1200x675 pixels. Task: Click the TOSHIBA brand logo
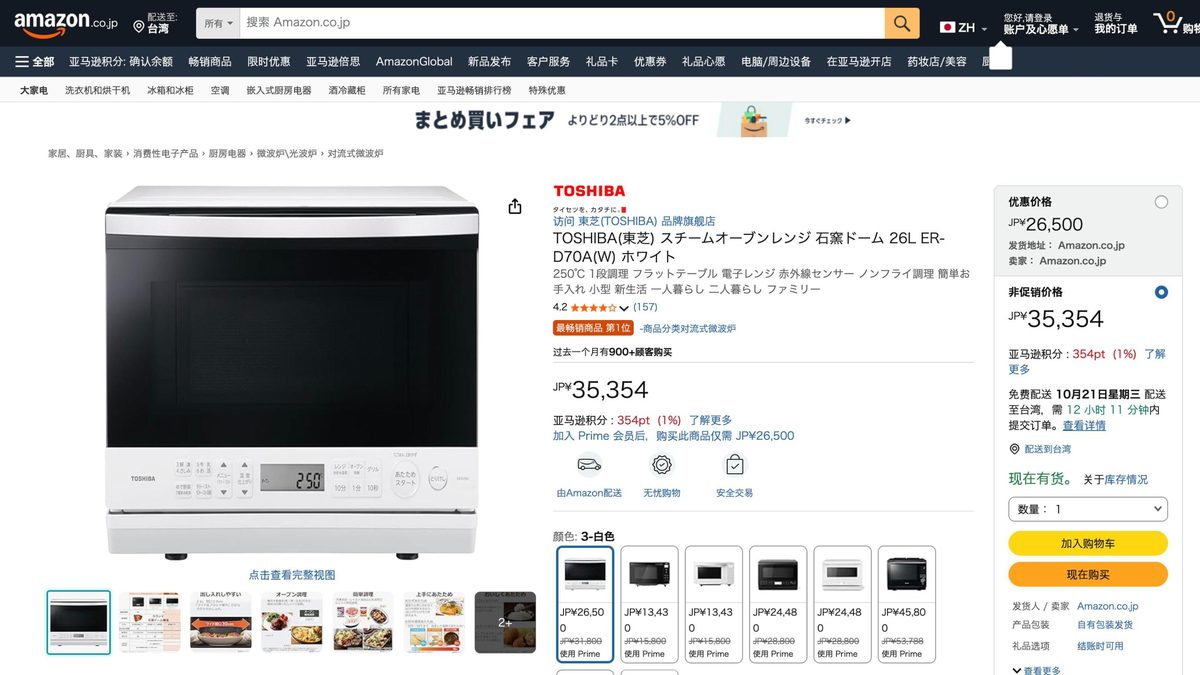pos(589,190)
